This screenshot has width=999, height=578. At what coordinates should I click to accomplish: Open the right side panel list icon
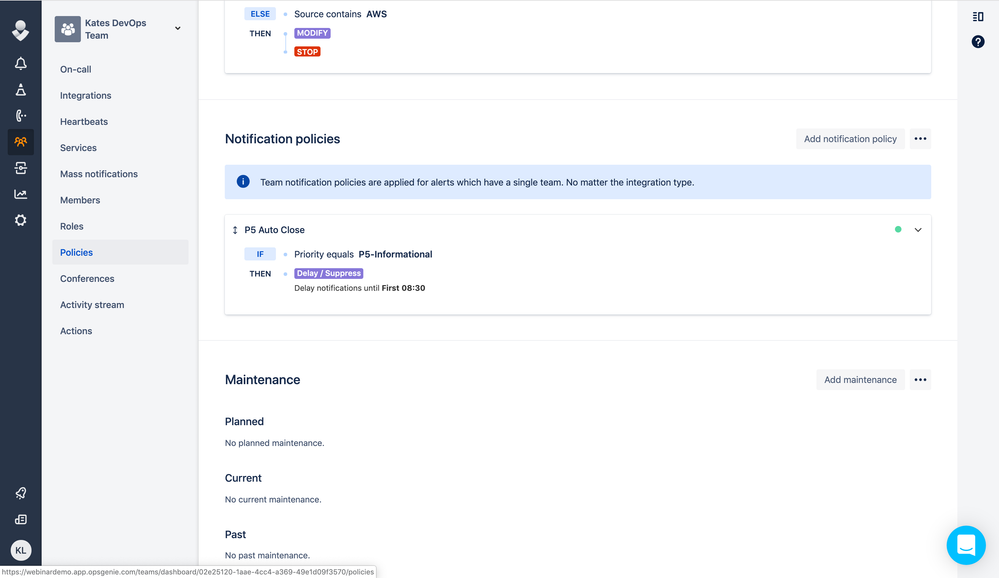point(978,16)
